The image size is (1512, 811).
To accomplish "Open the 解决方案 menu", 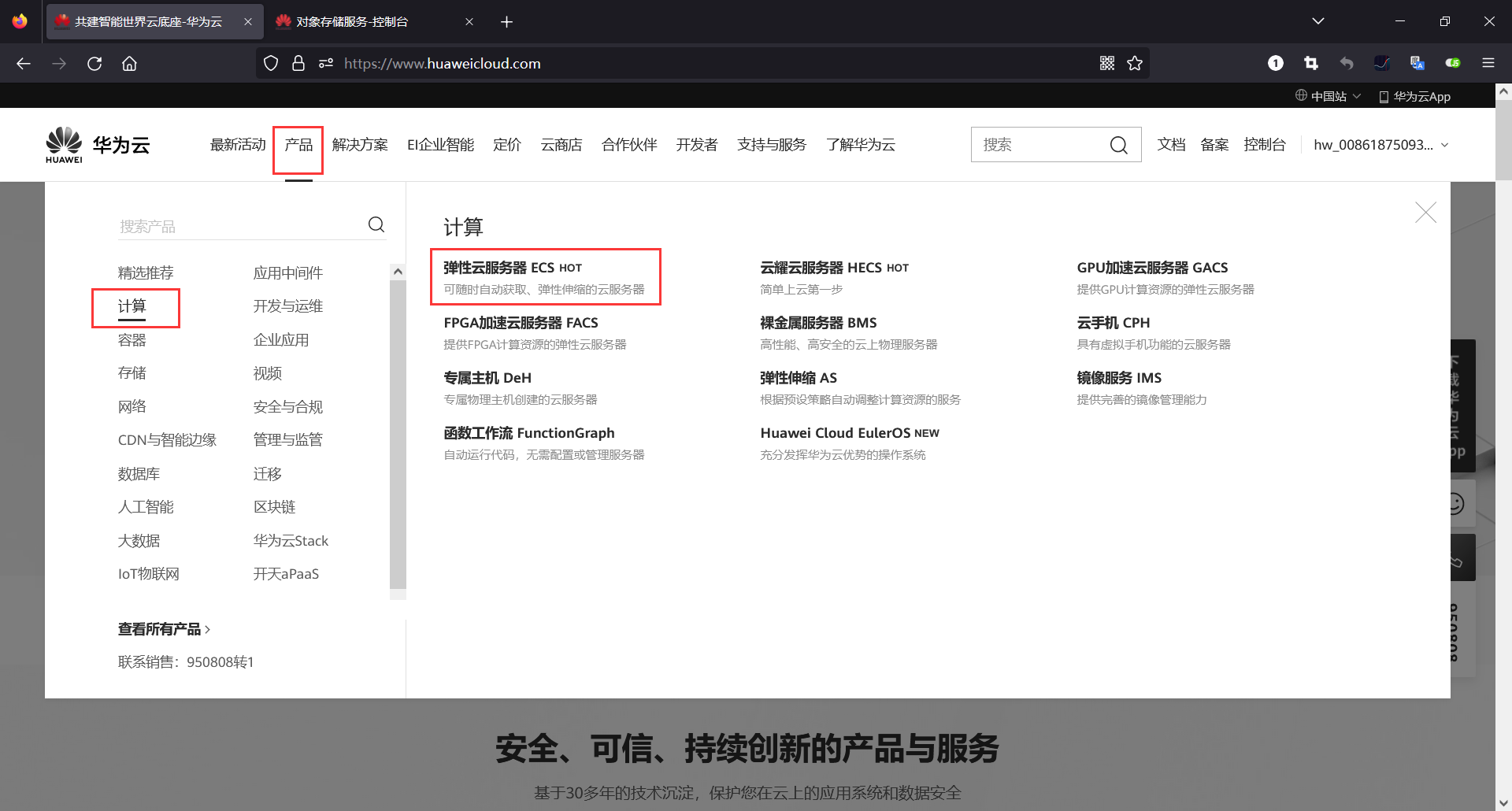I will point(360,144).
